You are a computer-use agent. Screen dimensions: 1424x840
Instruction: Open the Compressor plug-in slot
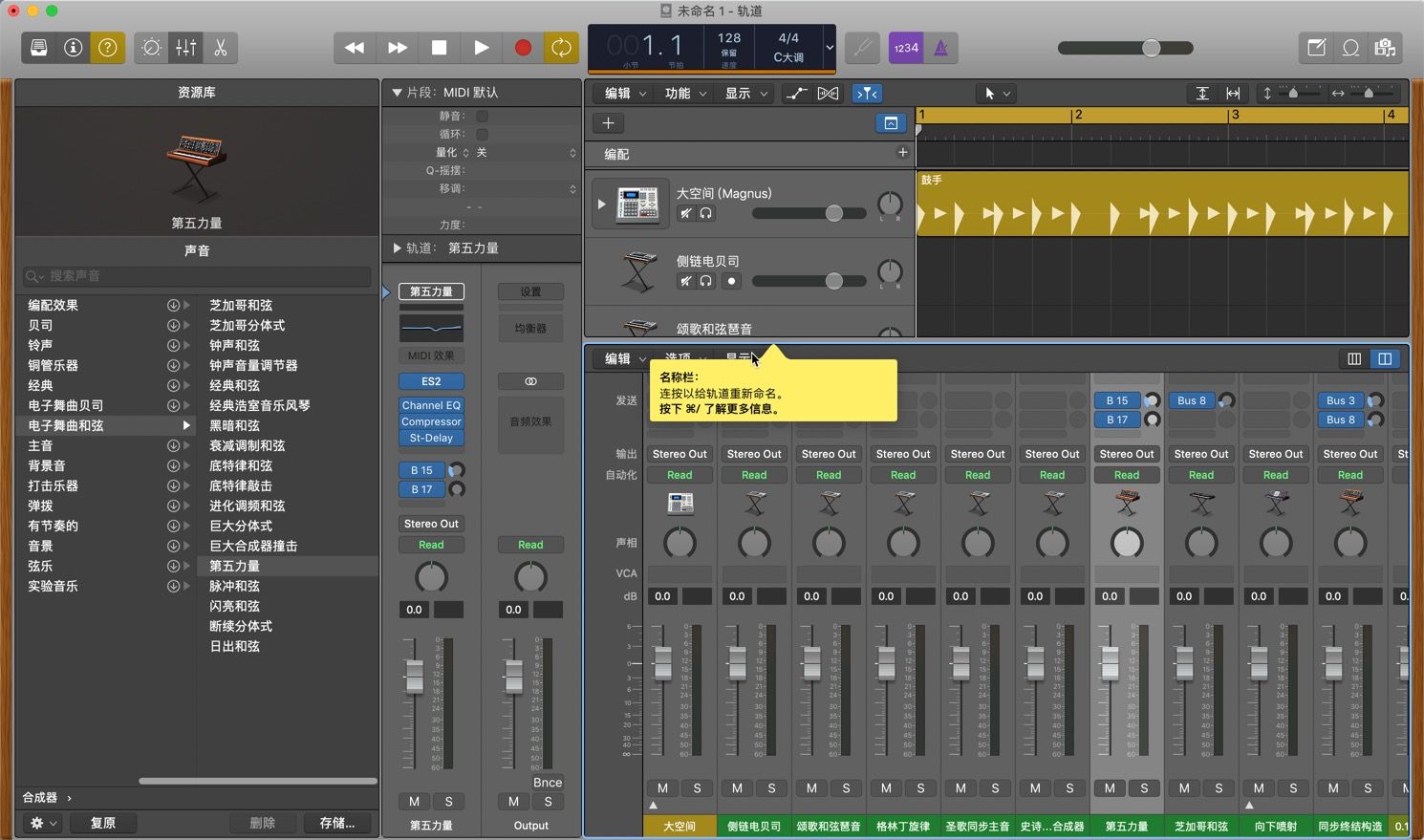click(431, 421)
